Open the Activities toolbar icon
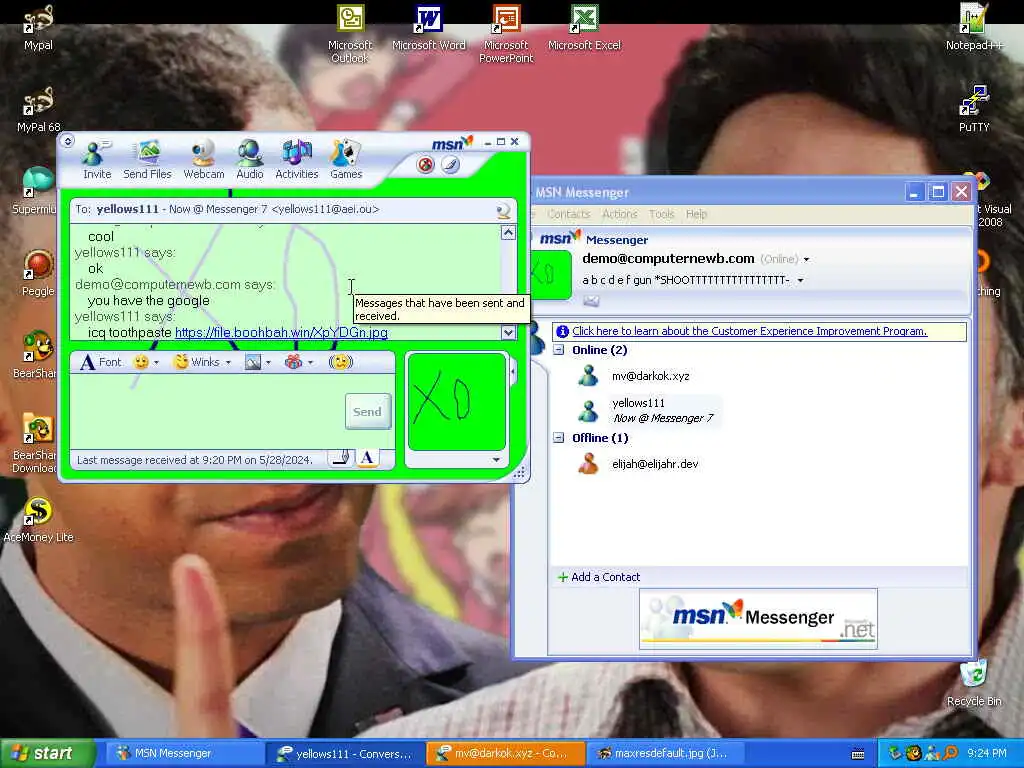 pos(296,159)
